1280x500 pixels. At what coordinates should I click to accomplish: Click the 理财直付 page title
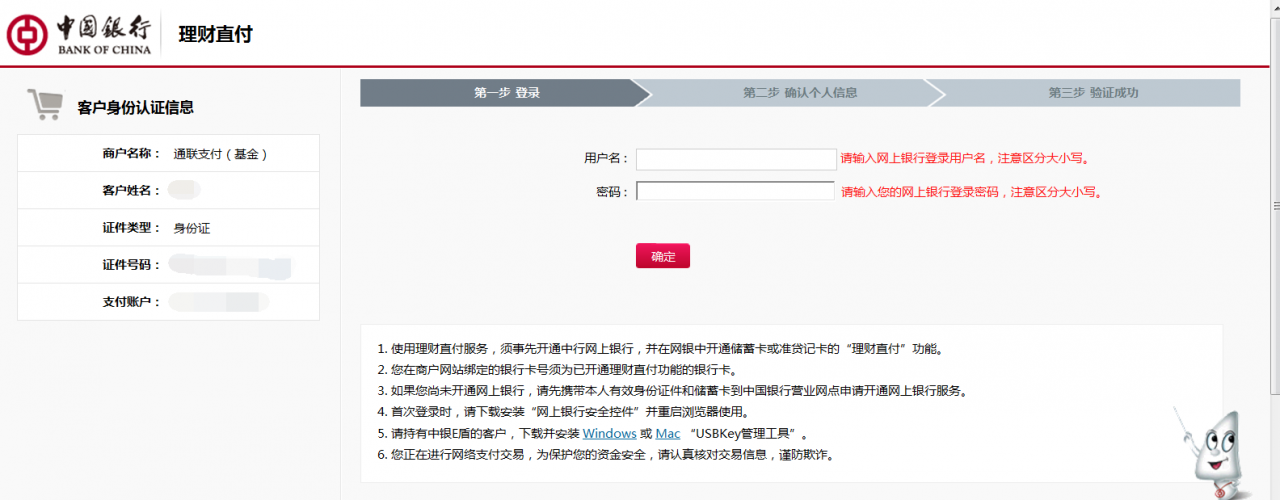point(216,34)
